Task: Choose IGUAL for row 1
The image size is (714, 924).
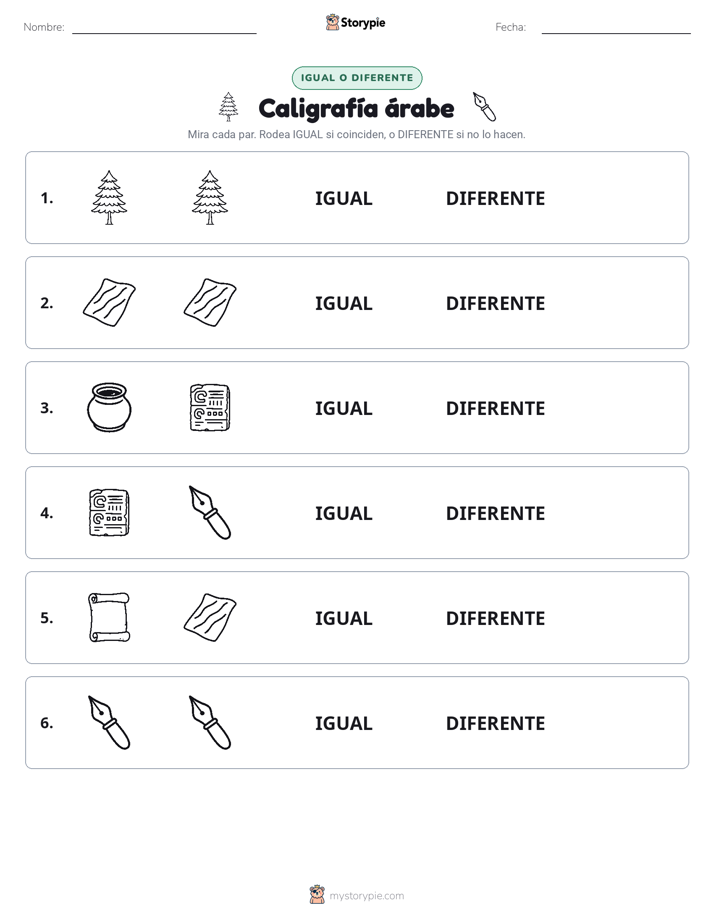Action: pos(343,199)
